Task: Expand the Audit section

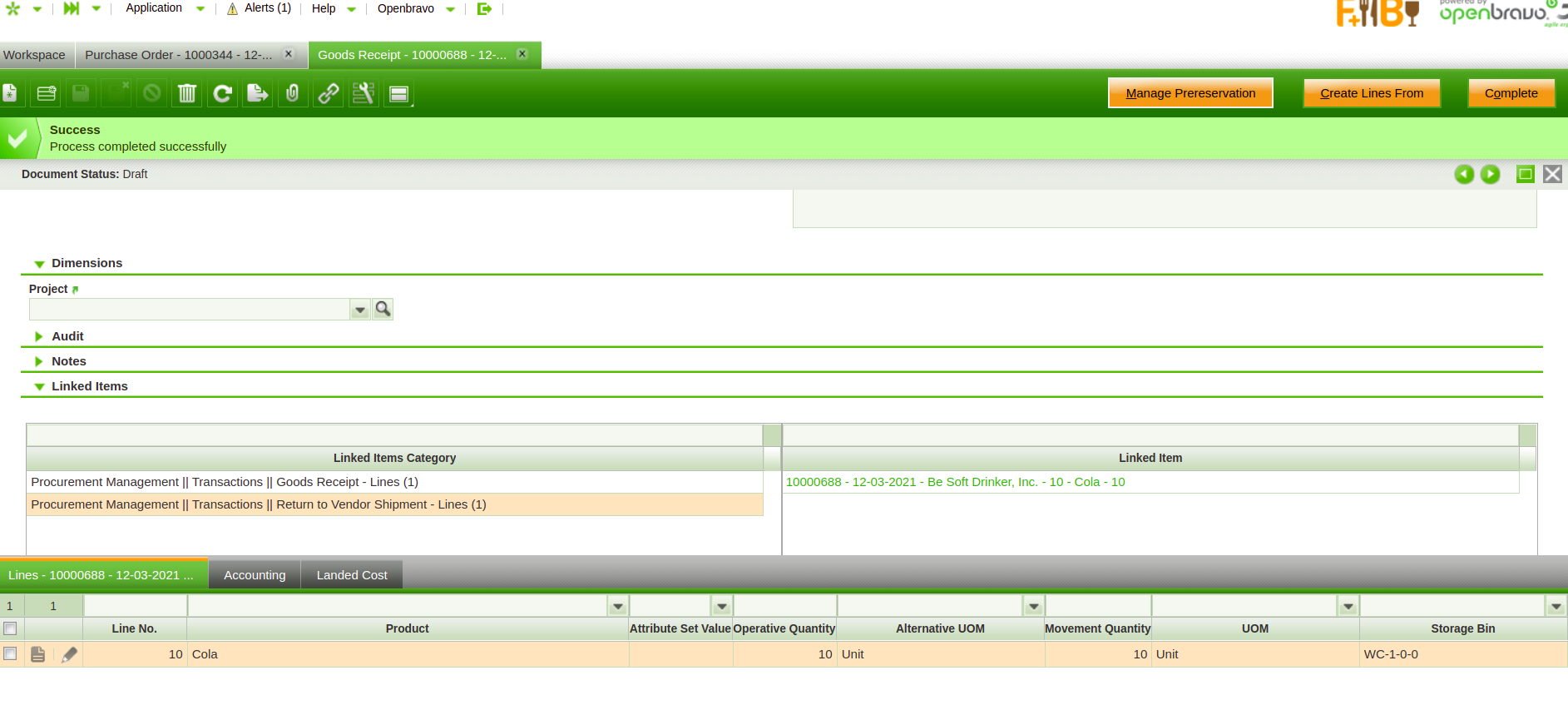Action: tap(39, 336)
